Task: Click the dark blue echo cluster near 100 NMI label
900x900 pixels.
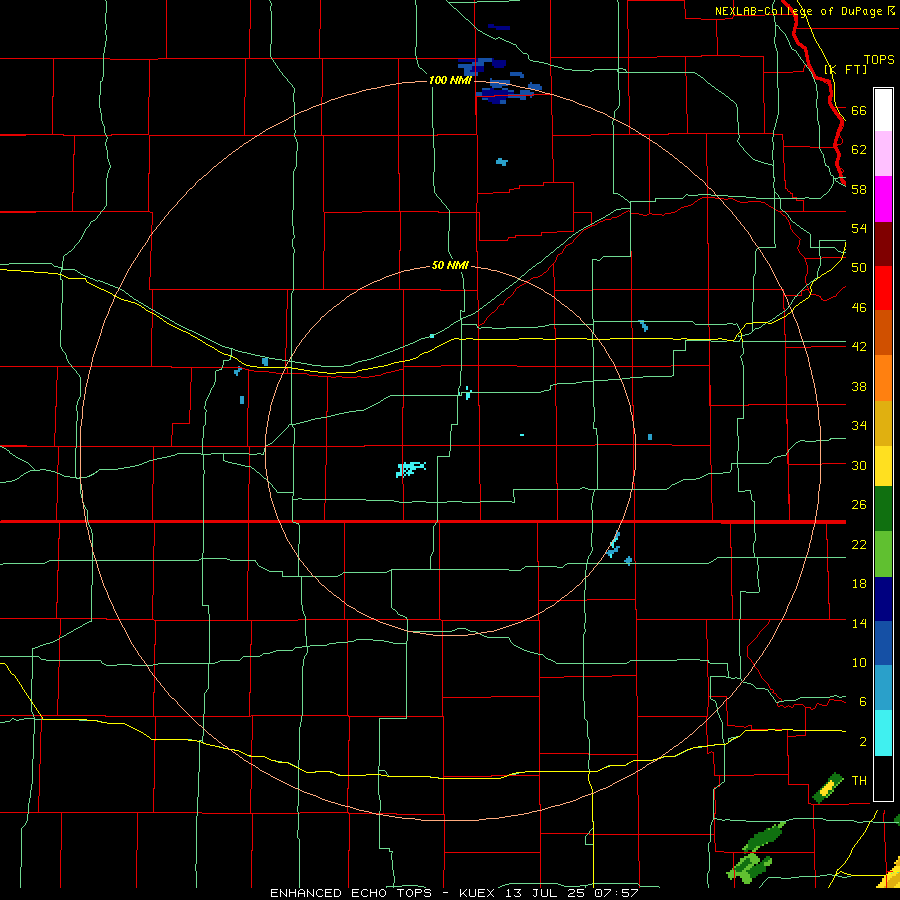Action: click(x=499, y=80)
